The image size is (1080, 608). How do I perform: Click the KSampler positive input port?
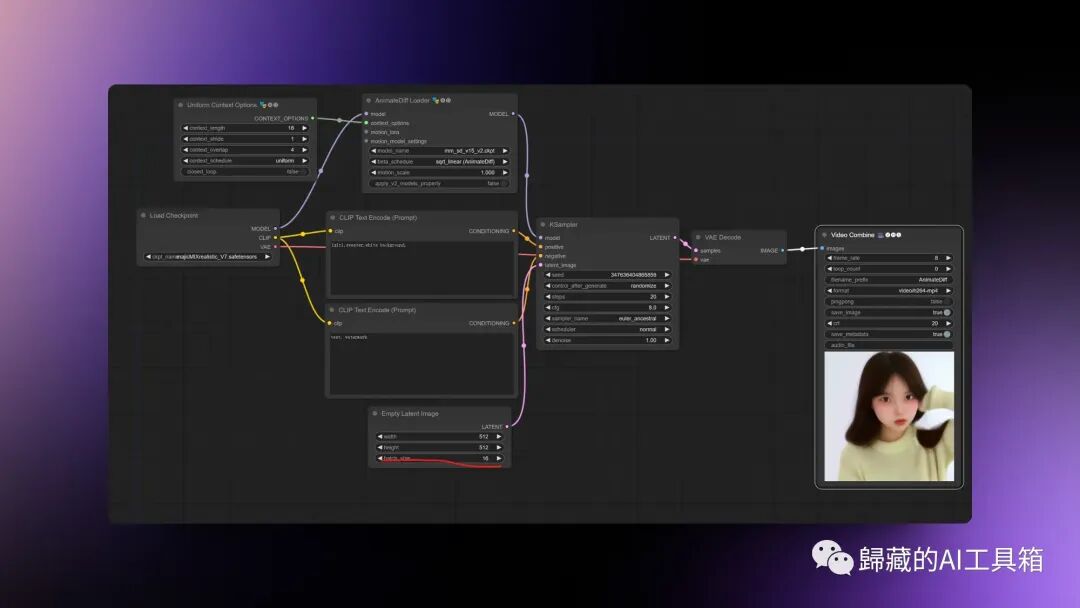tap(541, 247)
